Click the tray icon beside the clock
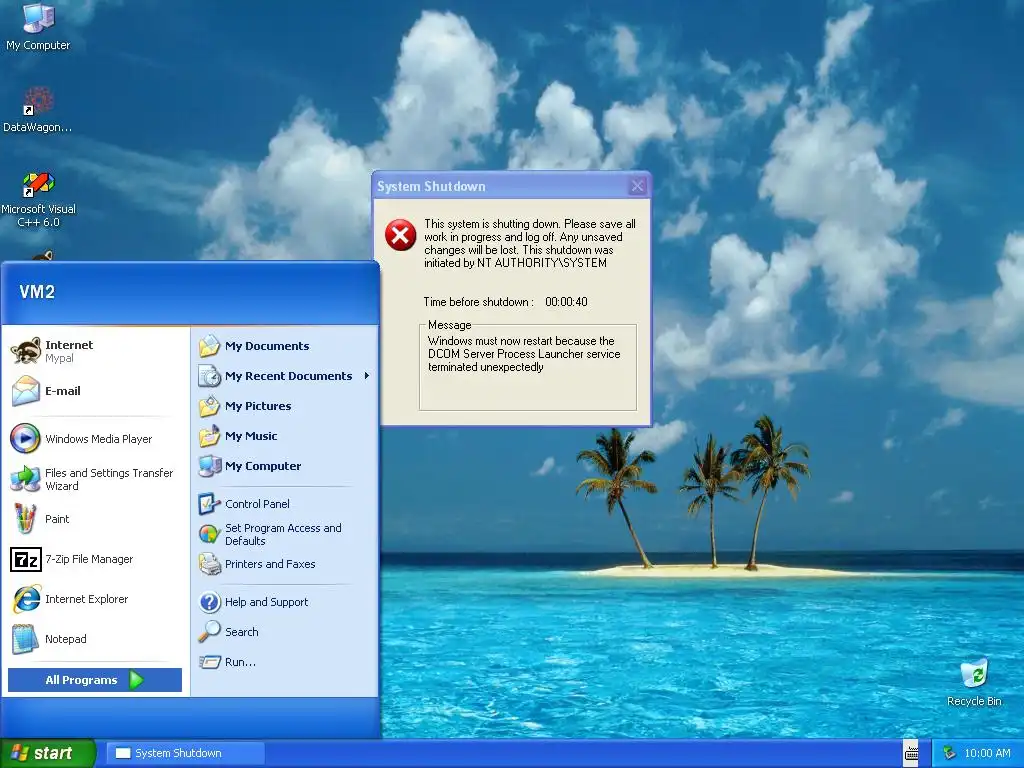 point(949,753)
